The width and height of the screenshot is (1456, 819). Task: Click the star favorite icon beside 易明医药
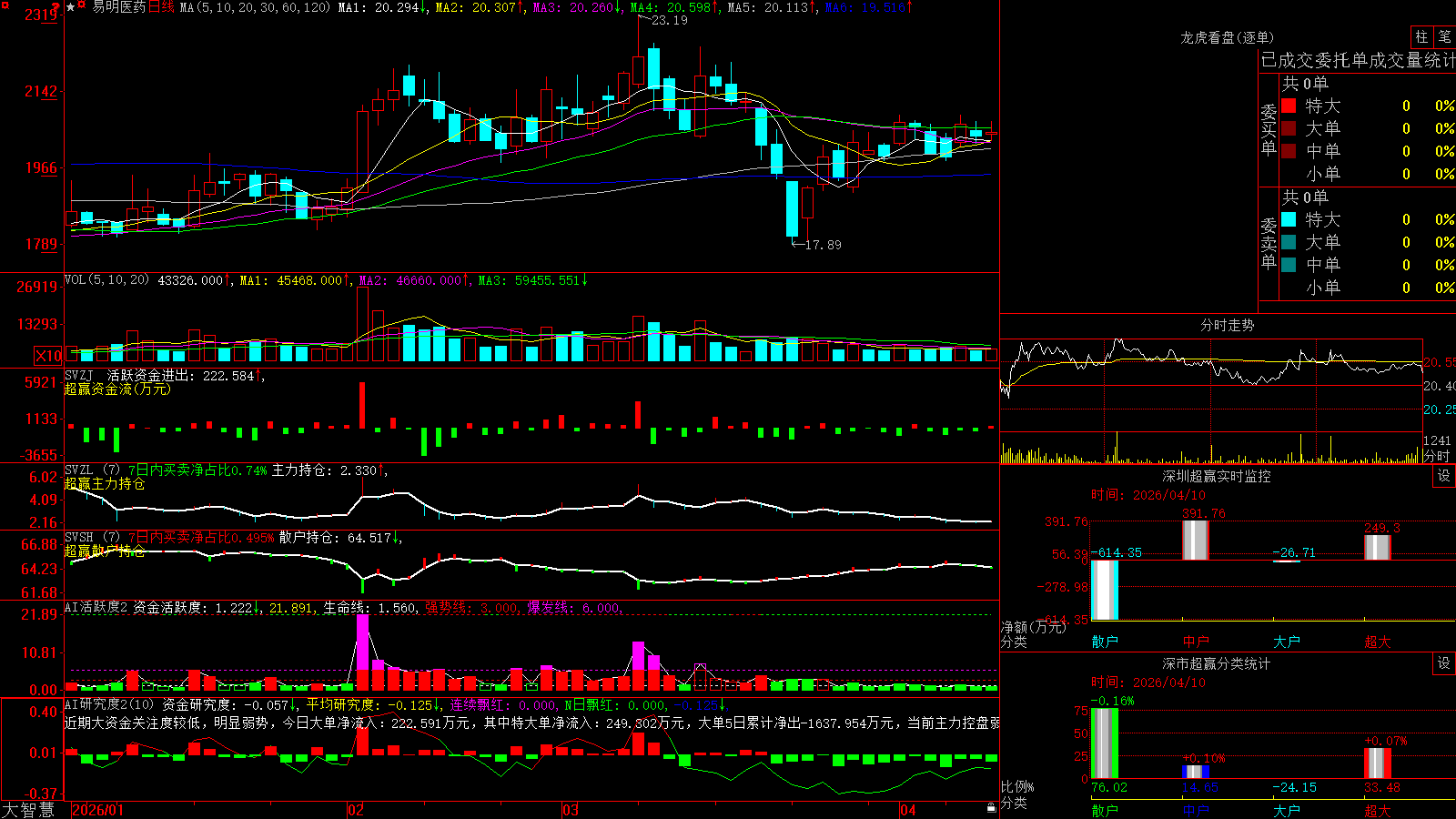point(71,7)
